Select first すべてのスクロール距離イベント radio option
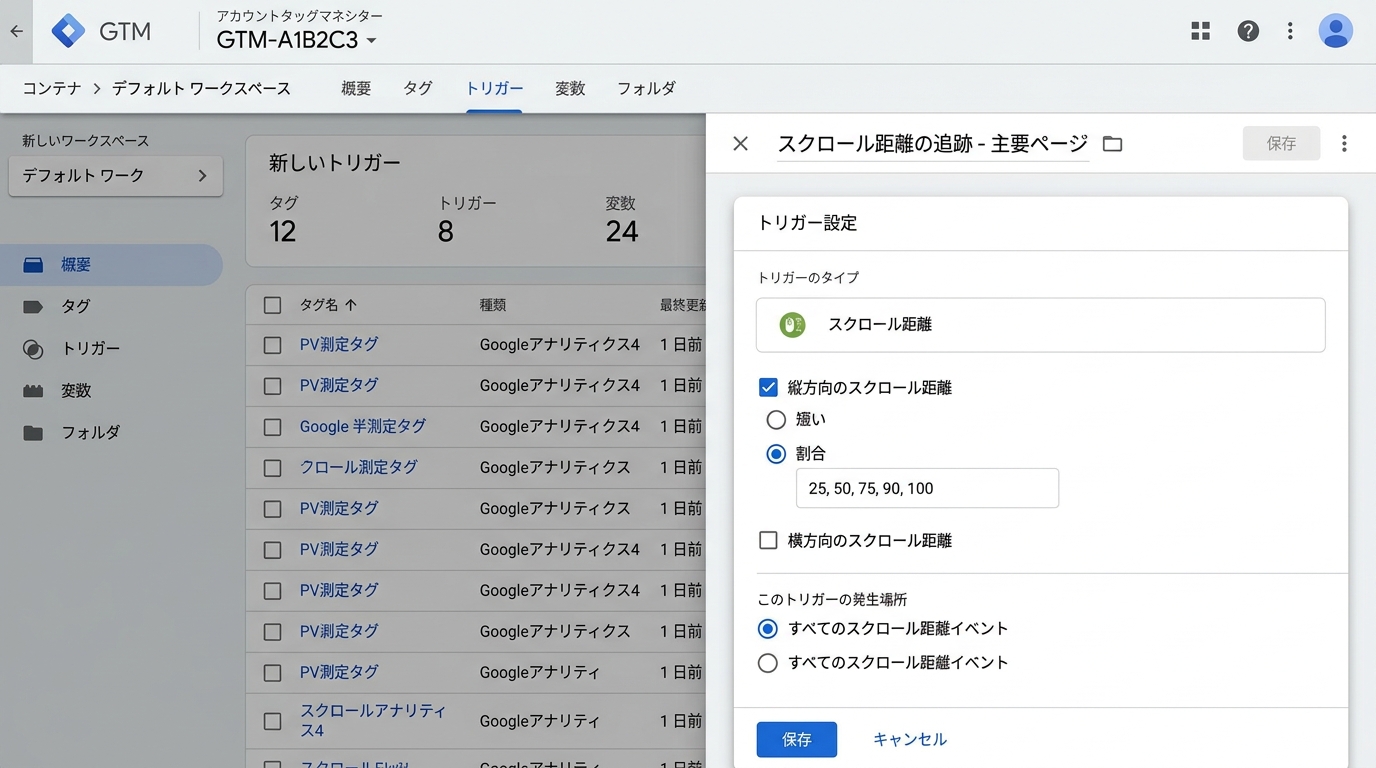The height and width of the screenshot is (768, 1376). tap(768, 629)
